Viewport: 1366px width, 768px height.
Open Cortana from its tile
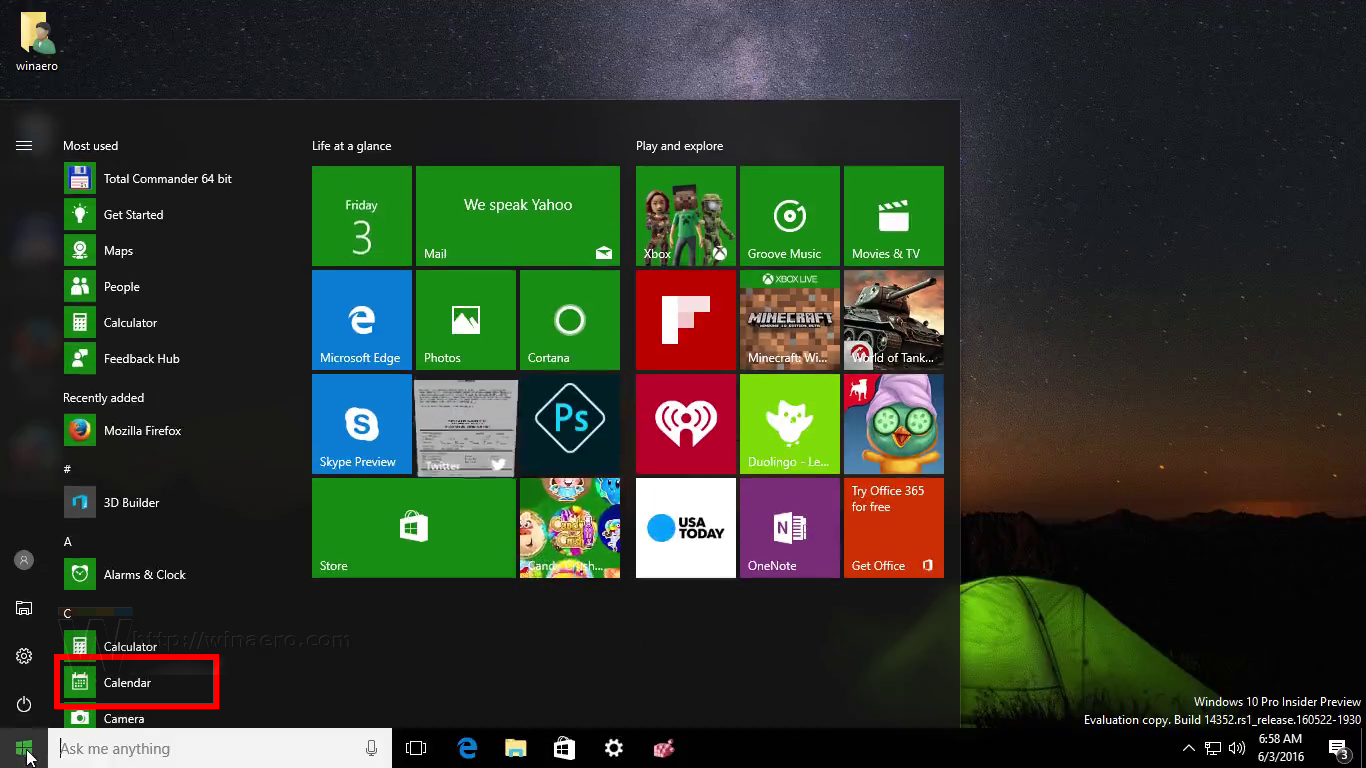(x=569, y=319)
